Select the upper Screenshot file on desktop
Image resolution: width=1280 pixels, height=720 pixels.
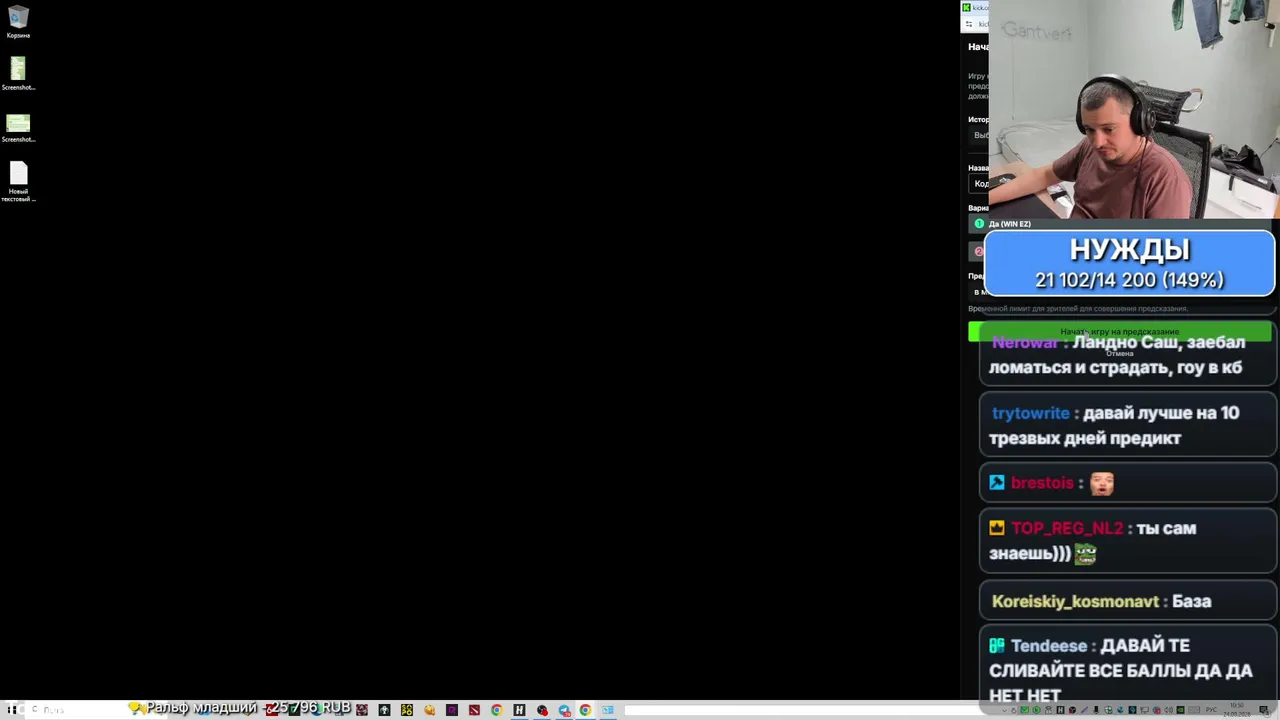18,74
